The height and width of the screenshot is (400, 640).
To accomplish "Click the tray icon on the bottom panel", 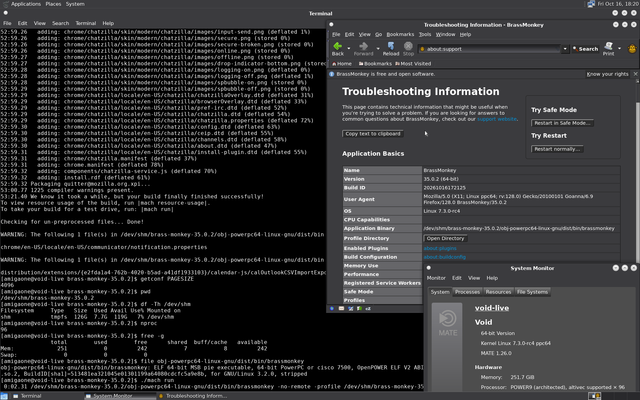I will pyautogui.click(x=594, y=396).
